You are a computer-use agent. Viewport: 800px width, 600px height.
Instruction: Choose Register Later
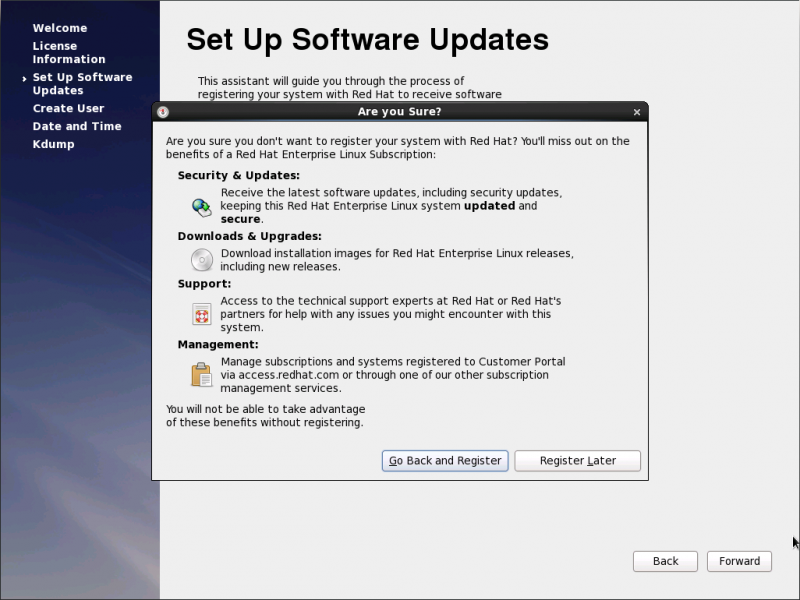point(577,461)
